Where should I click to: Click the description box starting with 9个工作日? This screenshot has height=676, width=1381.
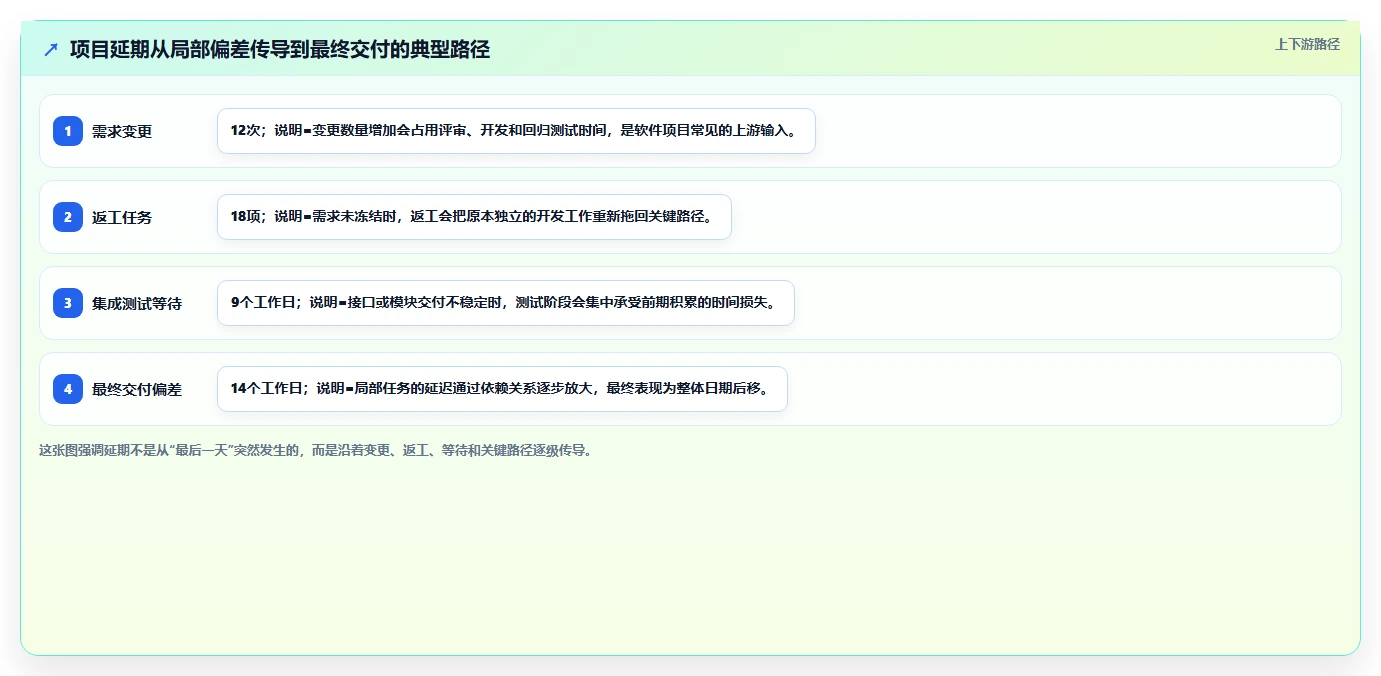[506, 303]
